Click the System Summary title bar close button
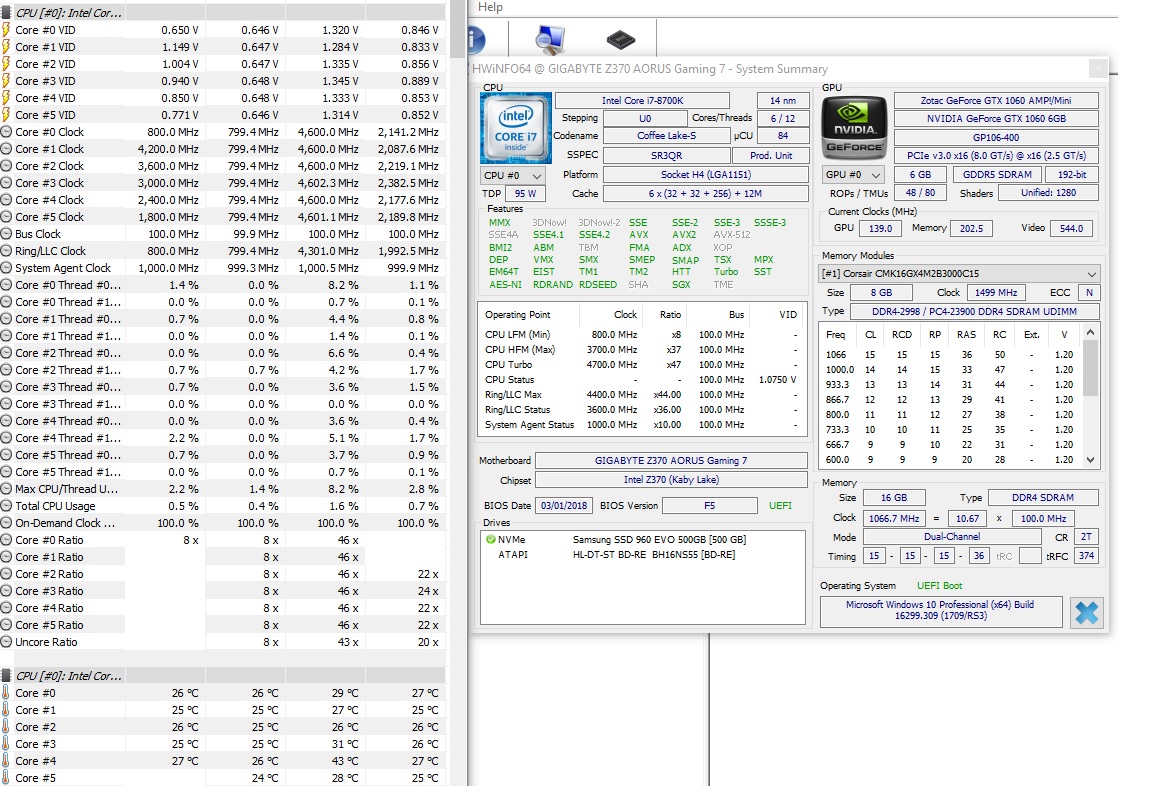Screen dimensions: 1152x786 click(x=1098, y=68)
